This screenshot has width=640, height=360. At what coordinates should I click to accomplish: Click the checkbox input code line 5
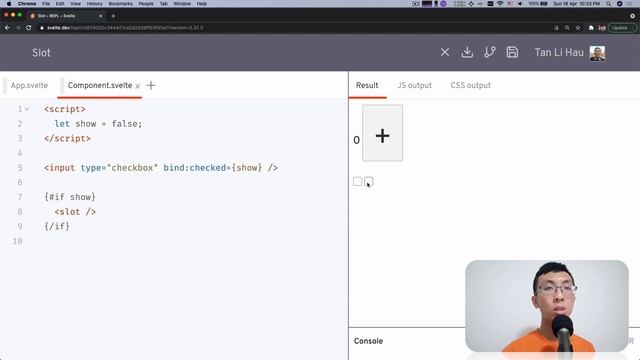(161, 168)
